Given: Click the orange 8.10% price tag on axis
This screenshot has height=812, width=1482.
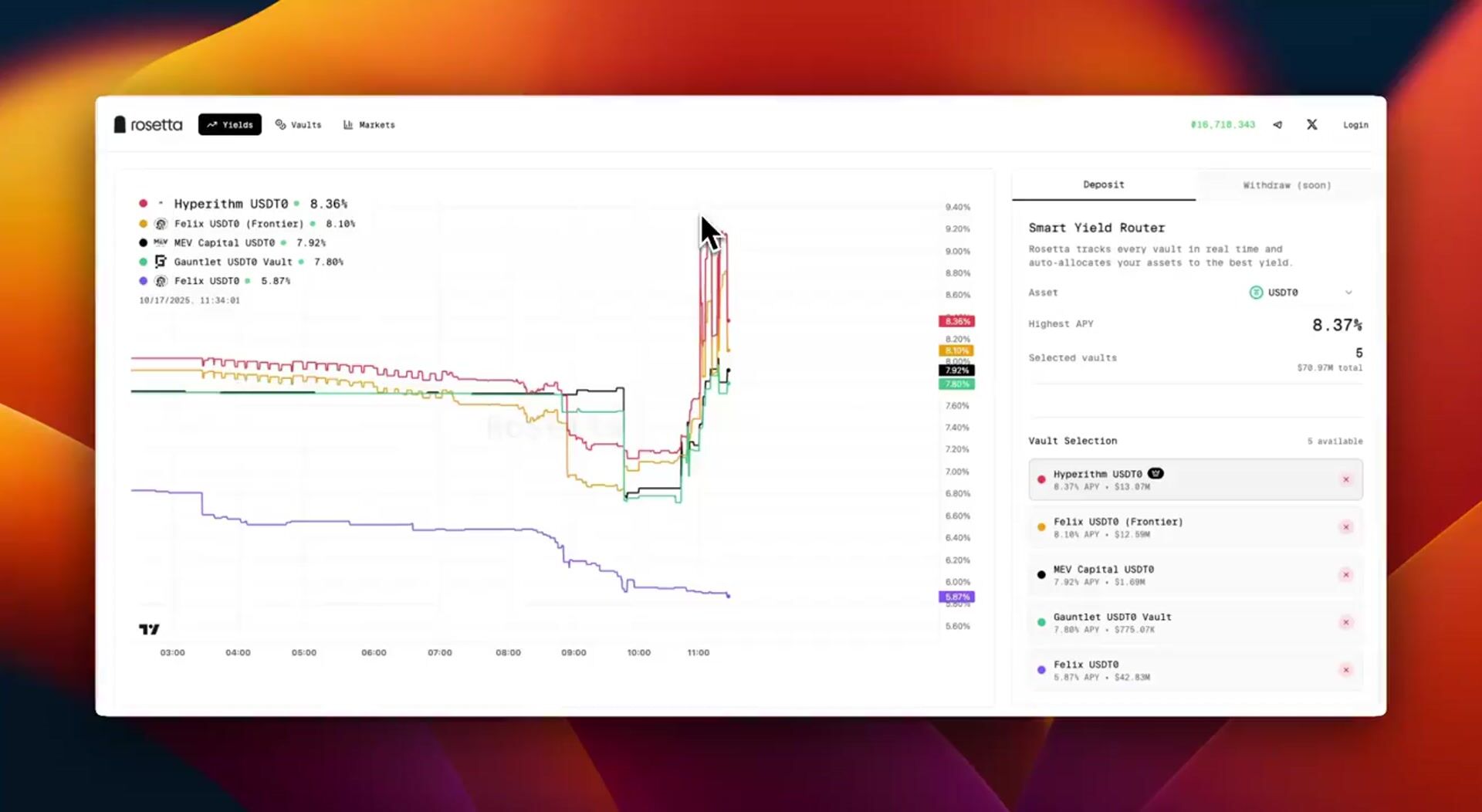Looking at the screenshot, I should [x=957, y=350].
